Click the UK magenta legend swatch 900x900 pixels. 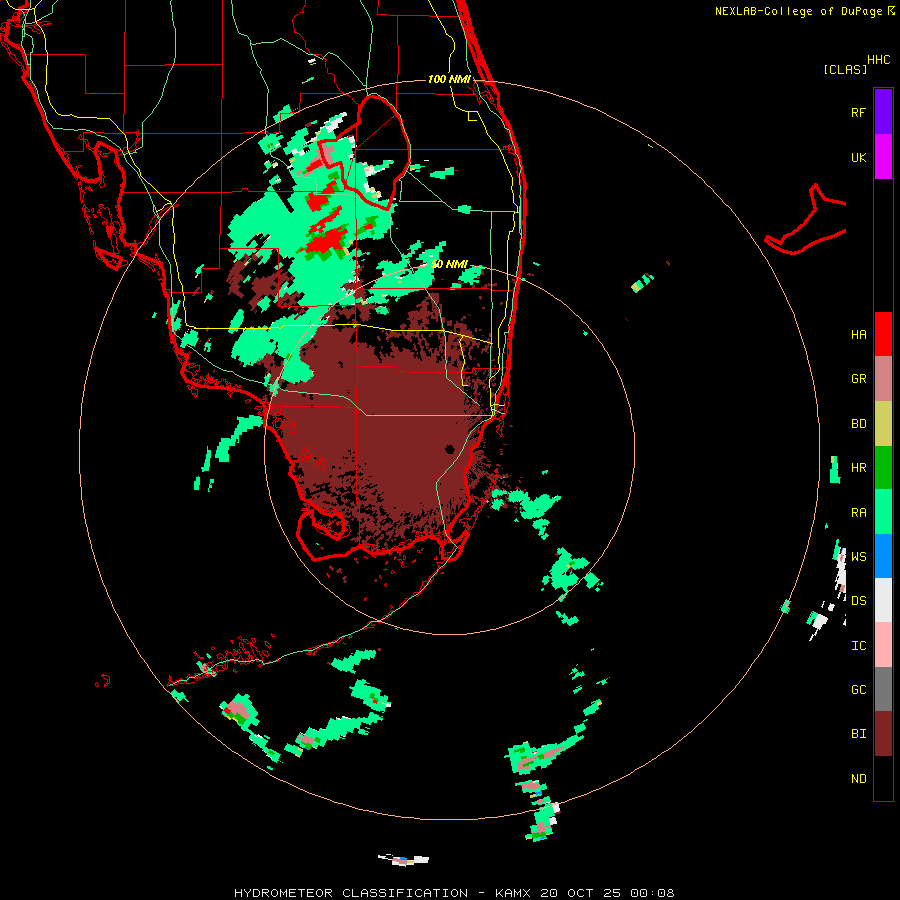(883, 156)
